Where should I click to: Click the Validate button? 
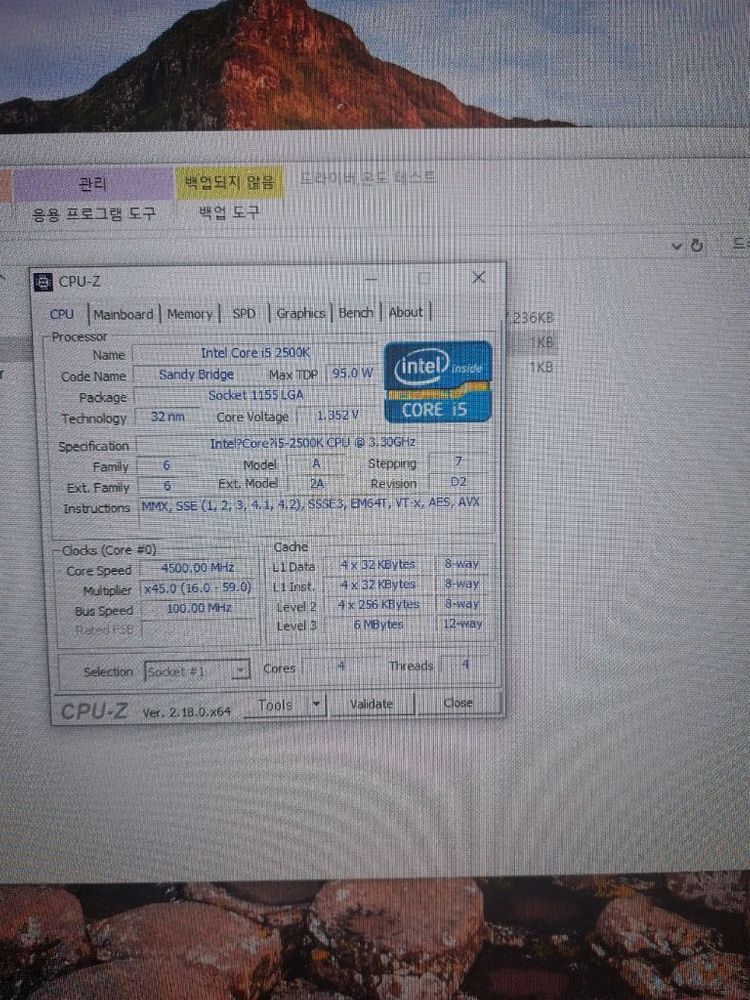[x=371, y=704]
